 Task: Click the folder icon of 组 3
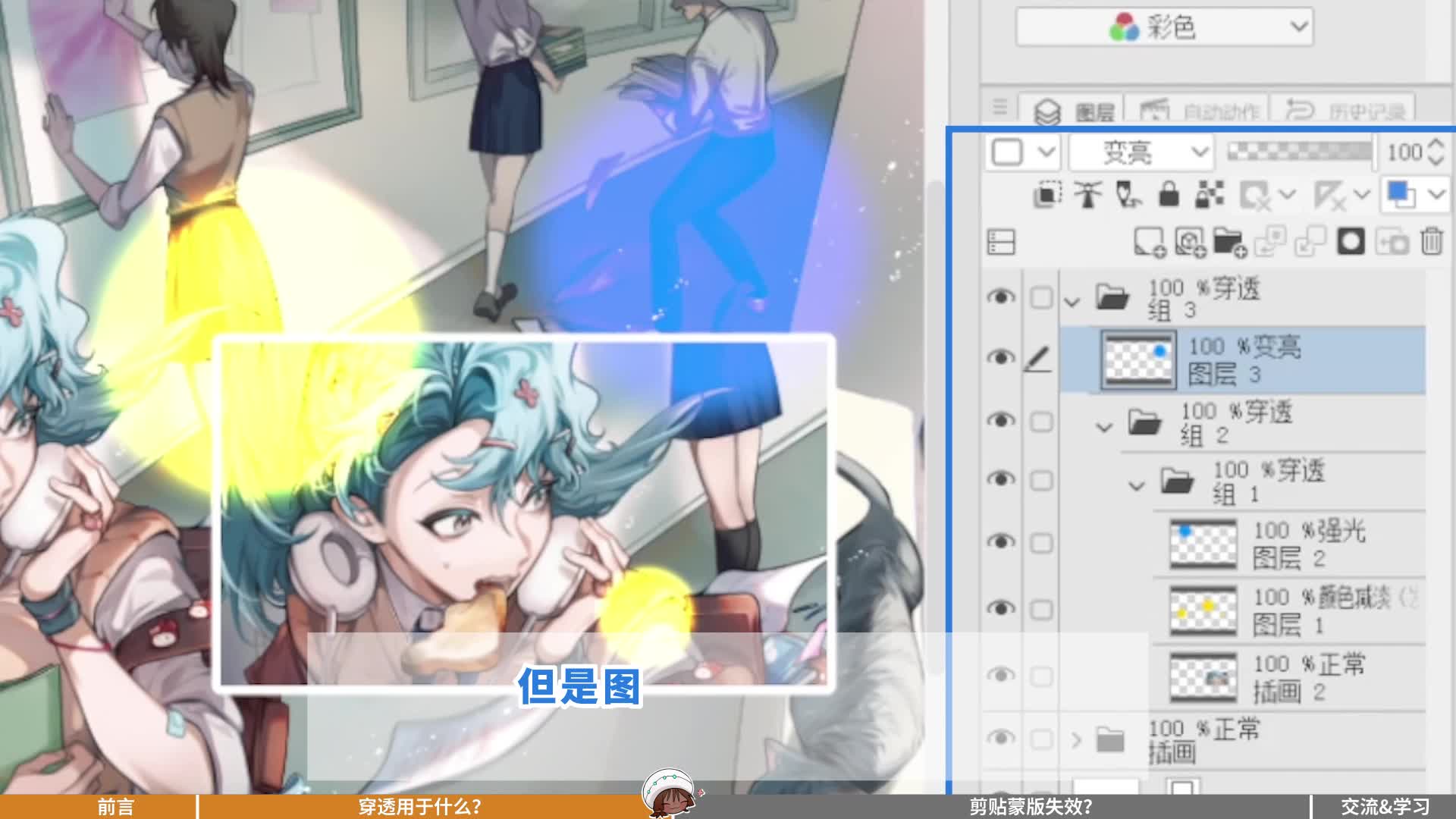click(x=1112, y=297)
